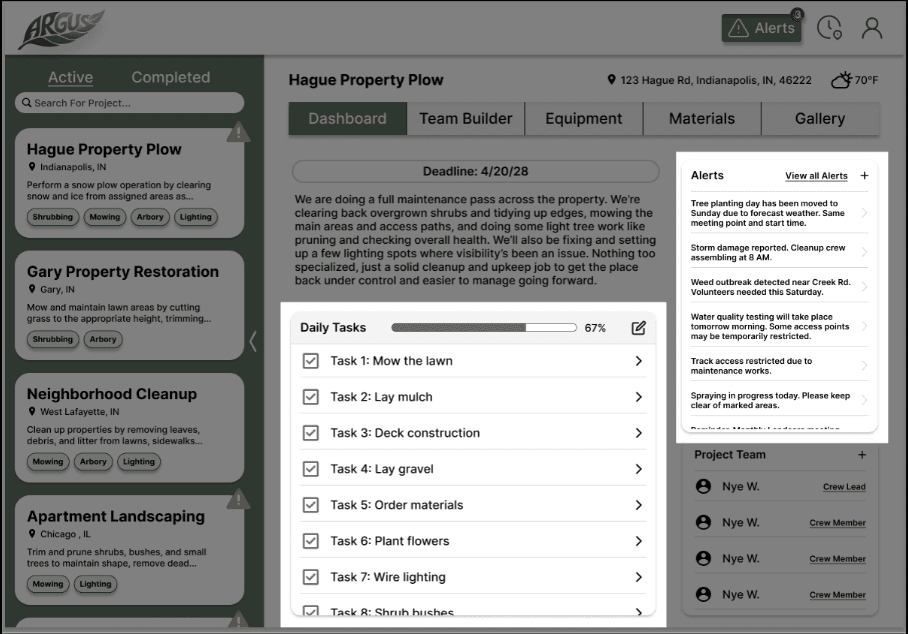Click the Argus leaf logo
908x634 pixels.
click(61, 29)
